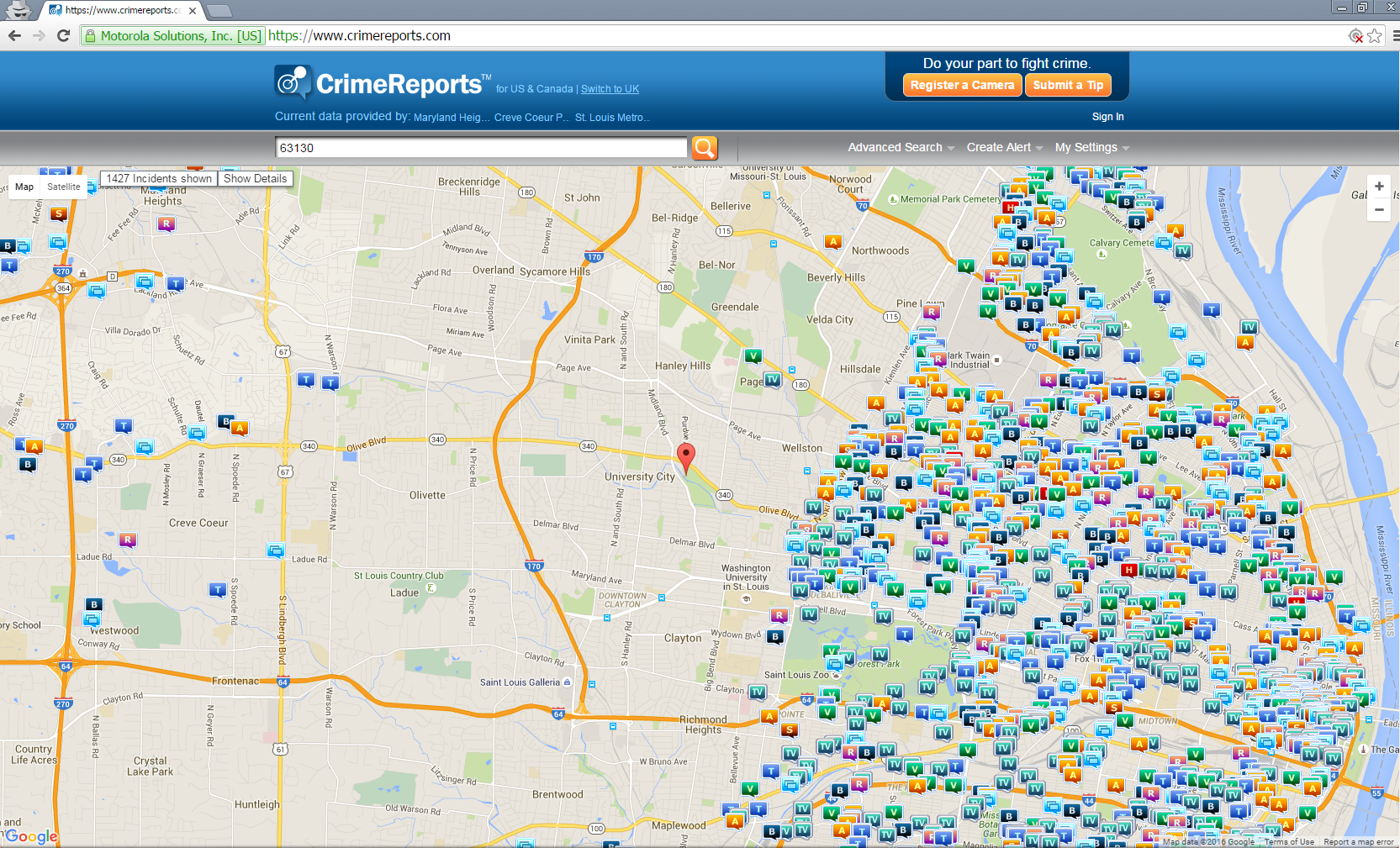This screenshot has height=848, width=1400.
Task: Open the St. Louis Metro... data provider link
Action: (612, 118)
